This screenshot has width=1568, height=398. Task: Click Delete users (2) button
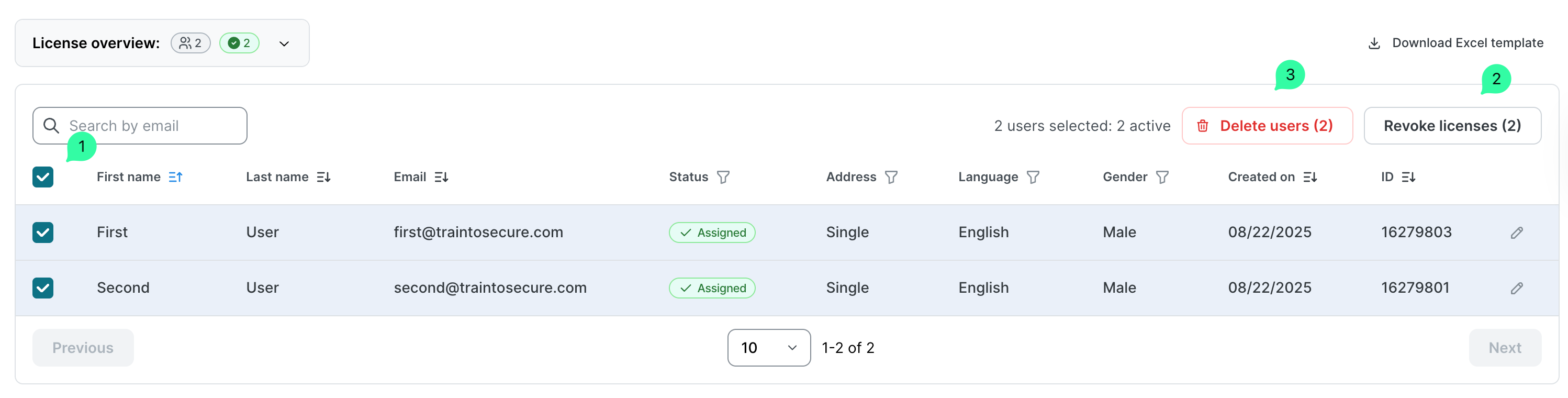pyautogui.click(x=1267, y=126)
